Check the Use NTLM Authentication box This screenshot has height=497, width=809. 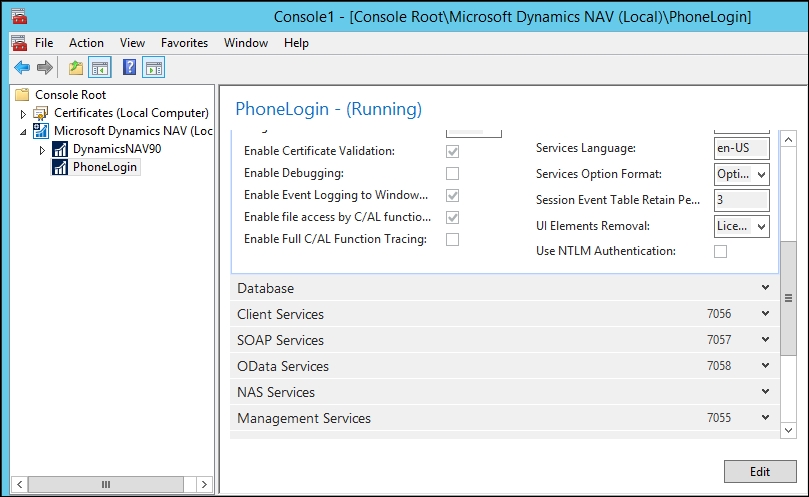click(x=720, y=251)
